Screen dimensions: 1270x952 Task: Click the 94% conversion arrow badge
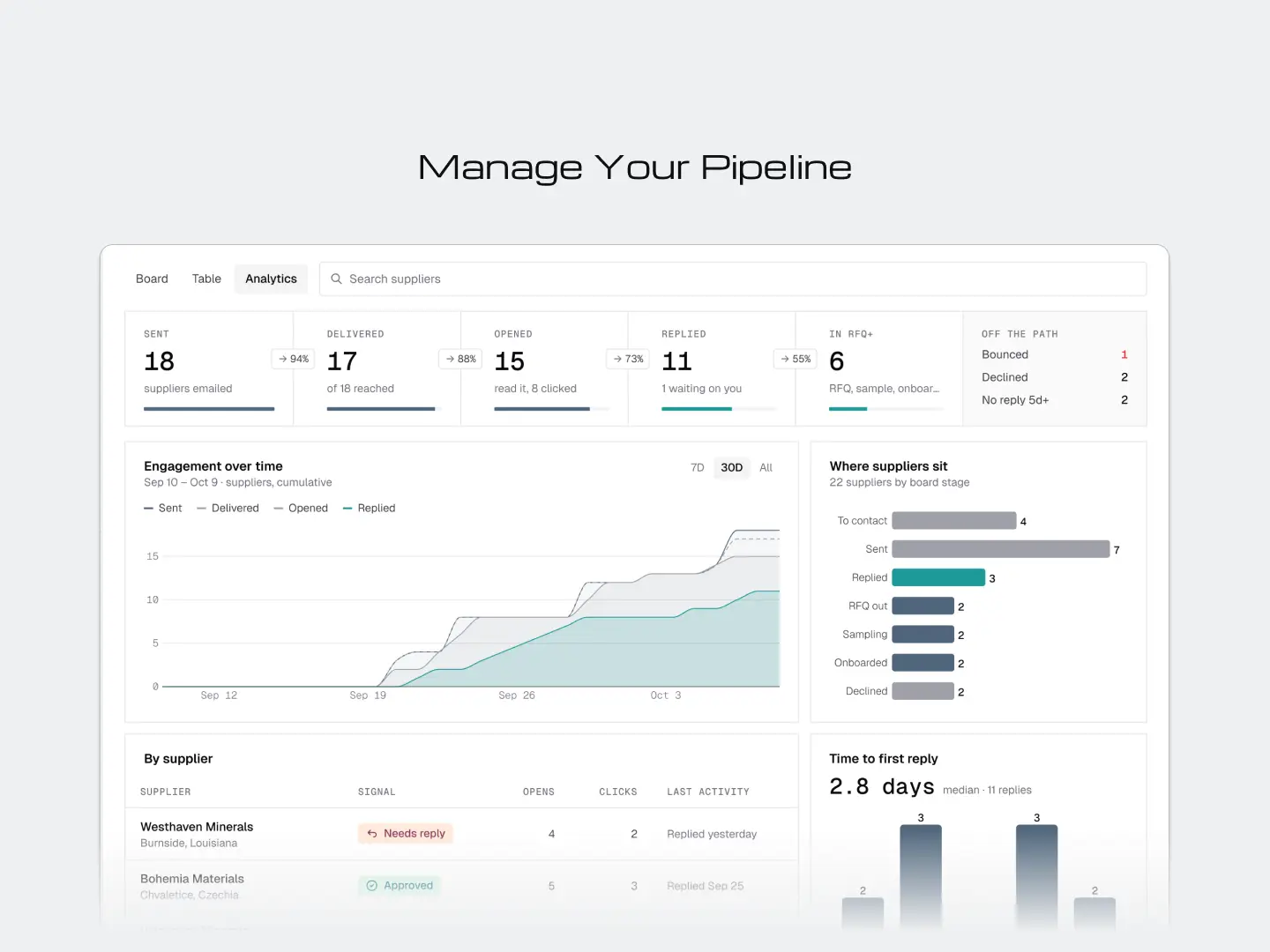tap(294, 359)
